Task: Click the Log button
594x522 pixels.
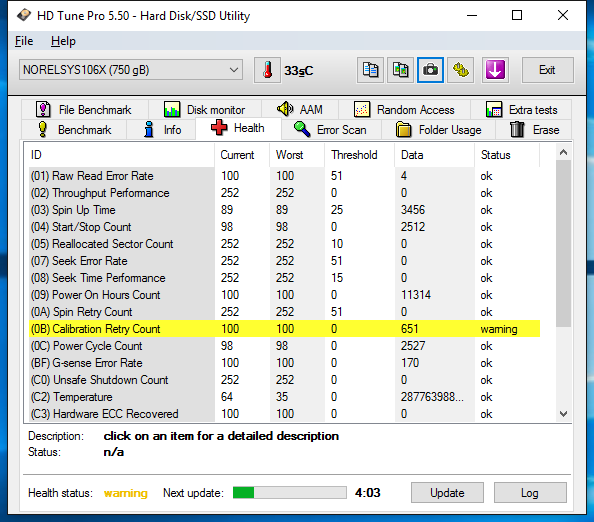Action: [530, 493]
